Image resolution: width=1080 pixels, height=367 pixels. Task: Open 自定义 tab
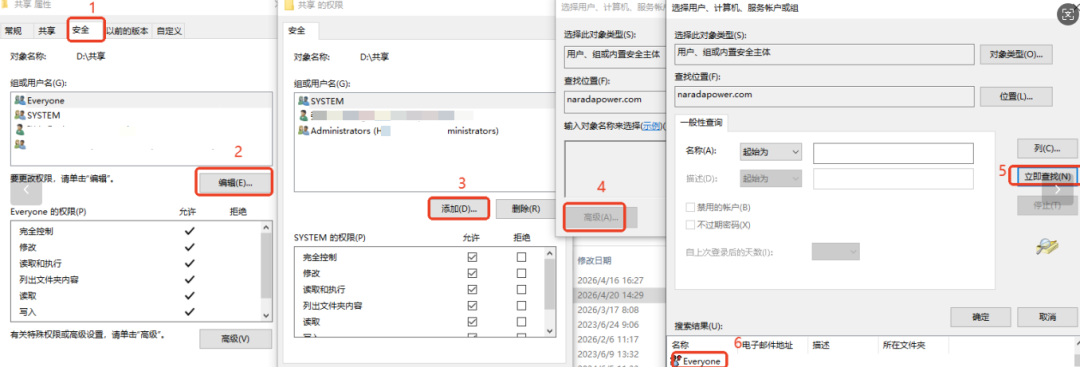click(x=169, y=30)
